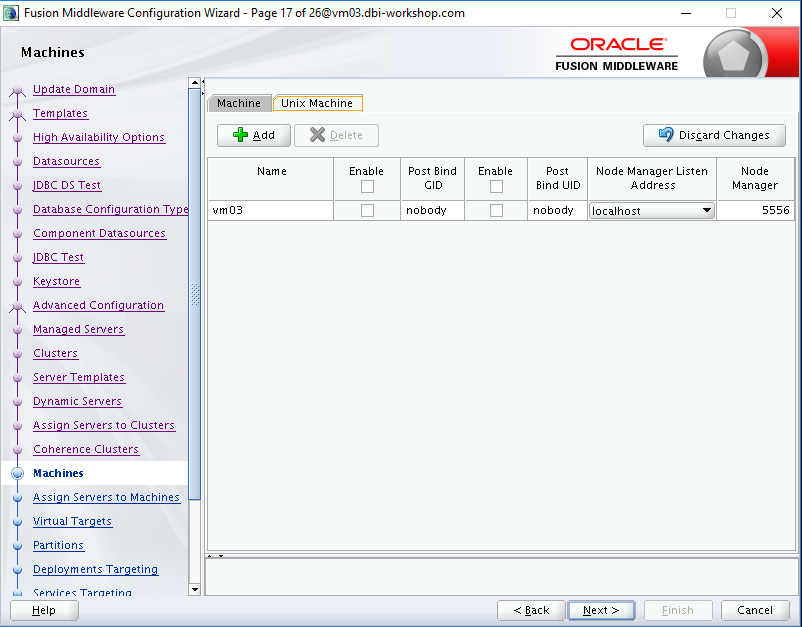This screenshot has height=627, width=802.
Task: Click the Node Manager port 5556 field
Action: (x=755, y=210)
